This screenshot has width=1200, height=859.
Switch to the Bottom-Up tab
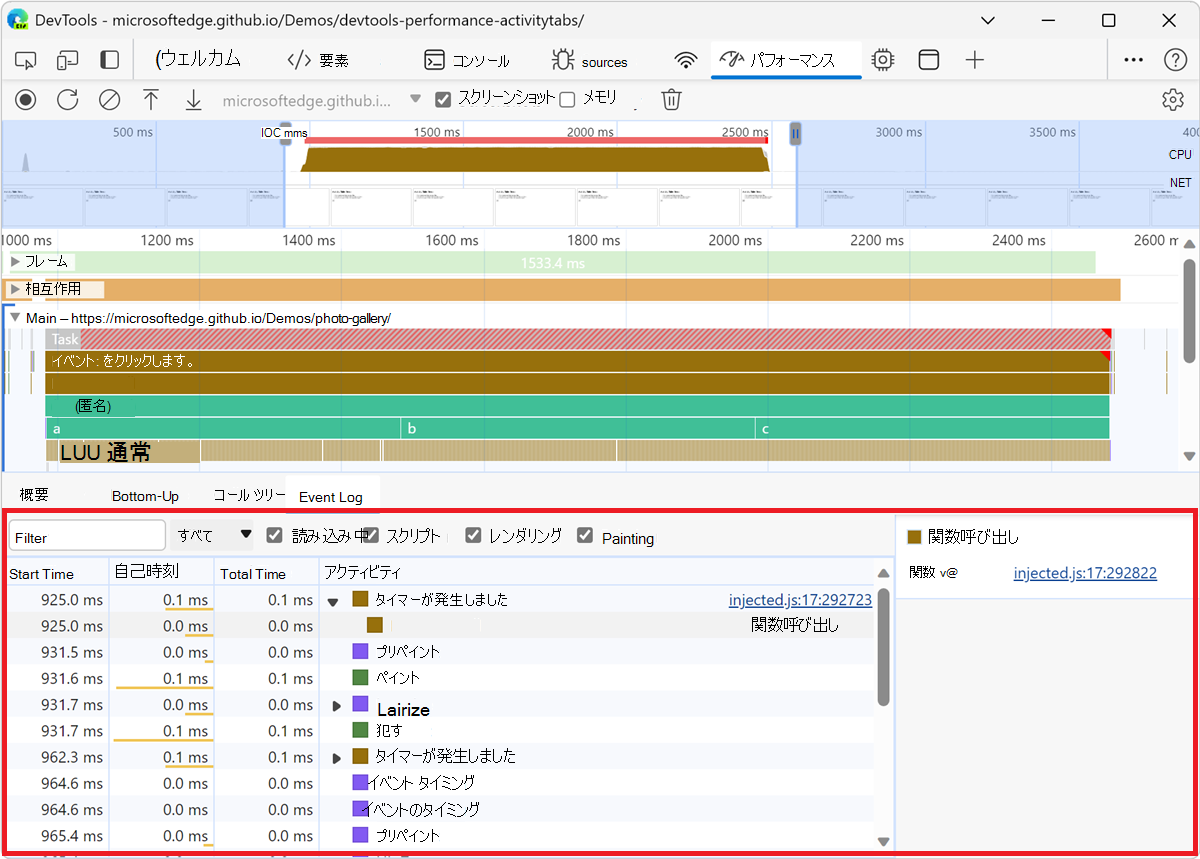145,496
